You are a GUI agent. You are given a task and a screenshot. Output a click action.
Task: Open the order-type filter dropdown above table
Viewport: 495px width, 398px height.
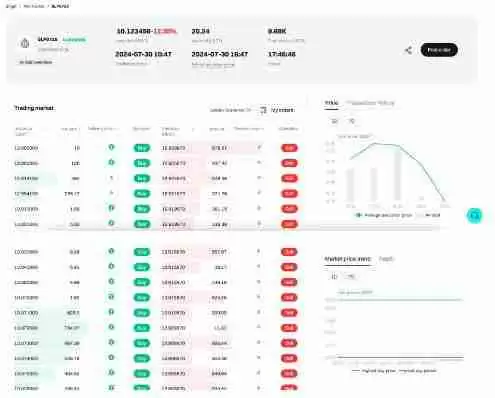pos(230,110)
